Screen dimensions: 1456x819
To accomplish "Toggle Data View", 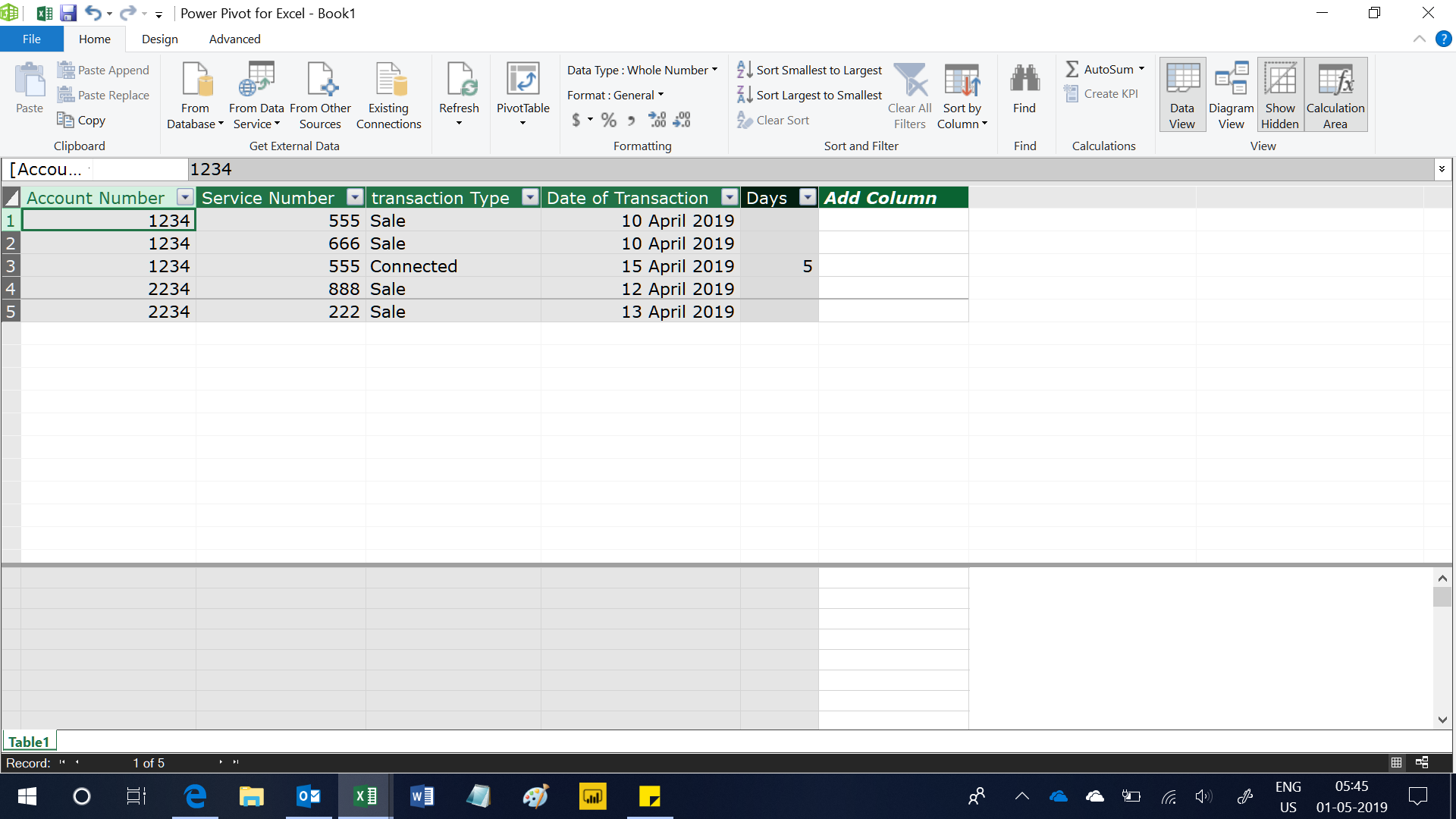I will pyautogui.click(x=1182, y=96).
